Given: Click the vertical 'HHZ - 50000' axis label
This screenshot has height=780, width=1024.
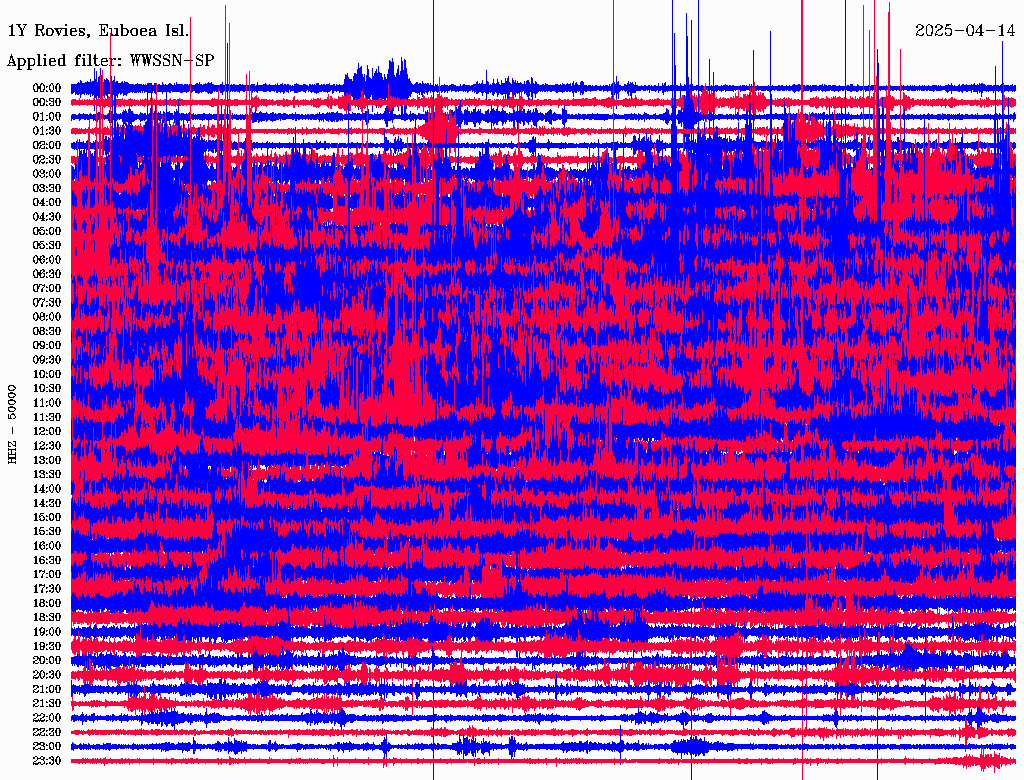Looking at the screenshot, I should (13, 424).
